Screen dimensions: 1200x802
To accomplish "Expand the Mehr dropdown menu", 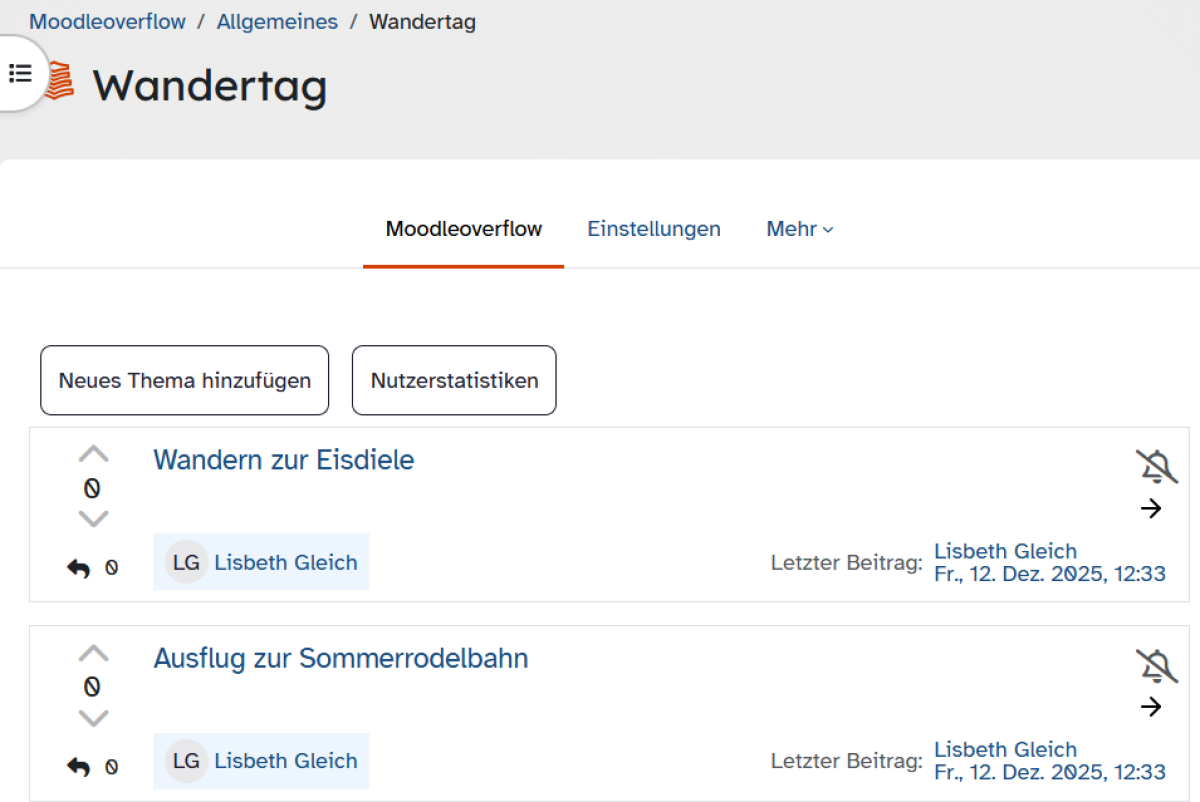I will [x=799, y=229].
